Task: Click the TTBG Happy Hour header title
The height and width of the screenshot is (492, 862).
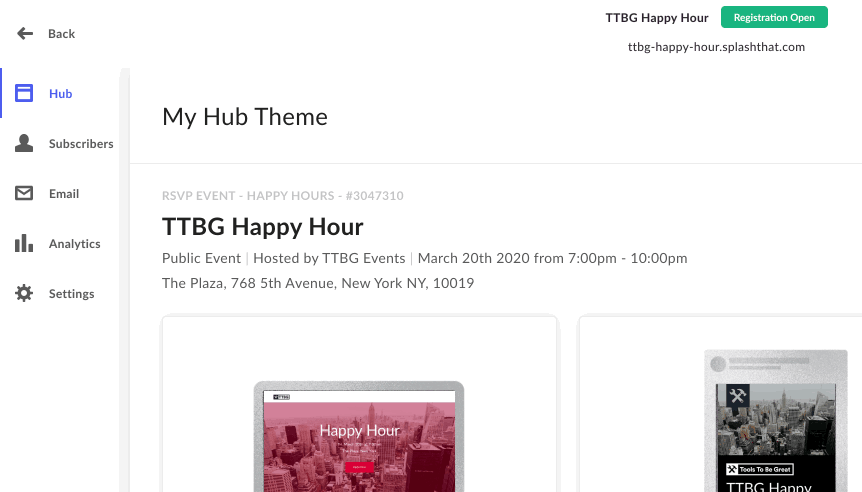Action: [x=657, y=18]
